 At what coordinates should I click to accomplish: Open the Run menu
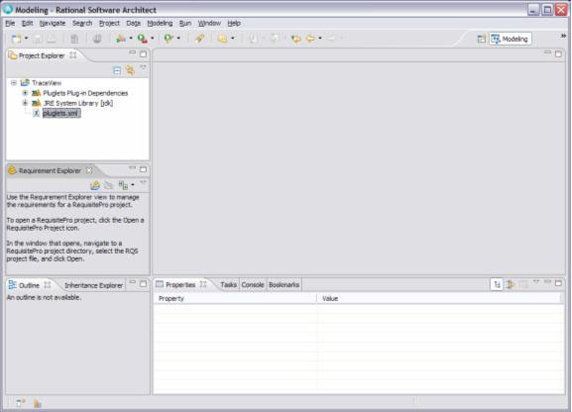coord(185,23)
